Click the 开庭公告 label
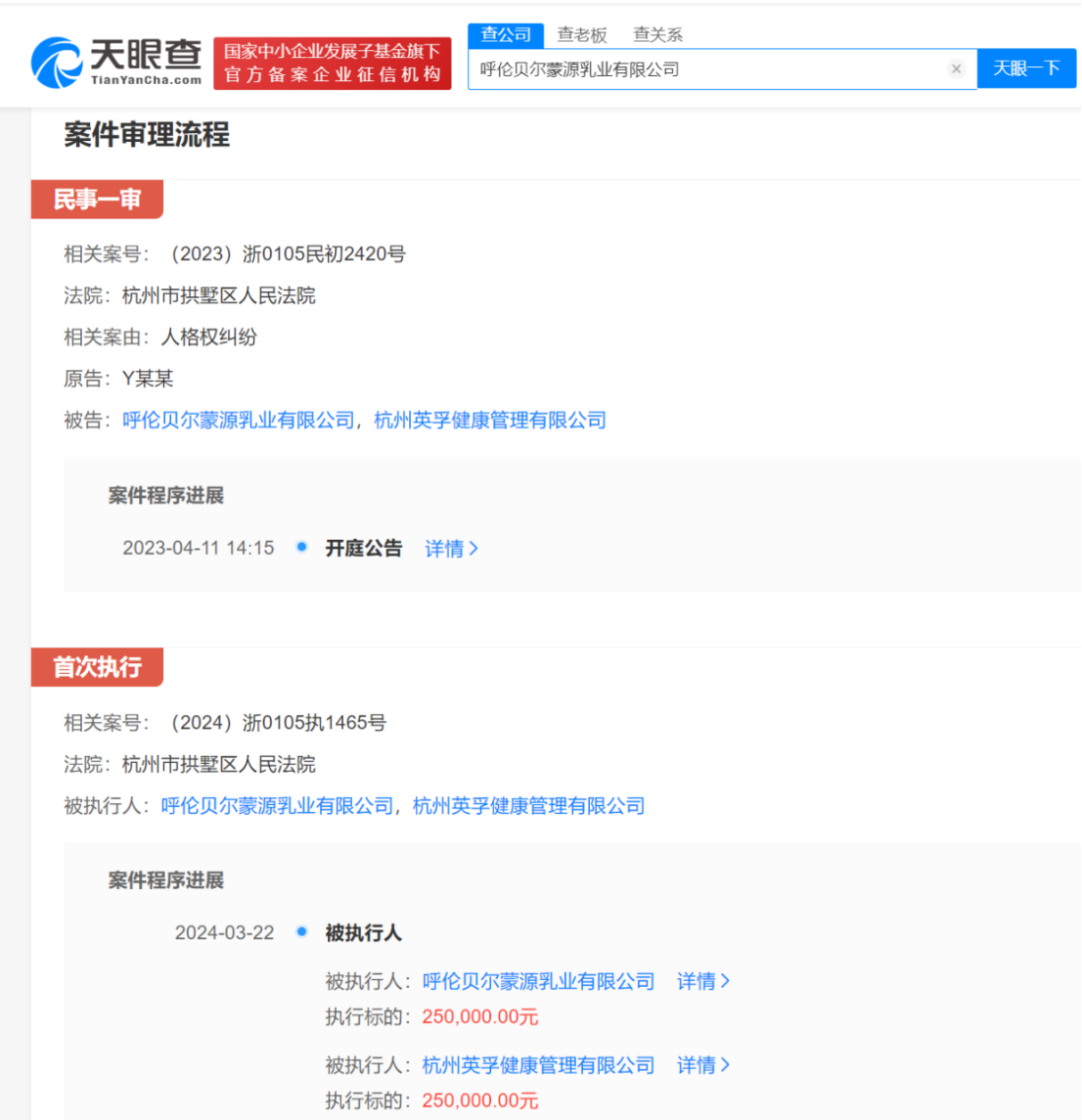 (364, 549)
